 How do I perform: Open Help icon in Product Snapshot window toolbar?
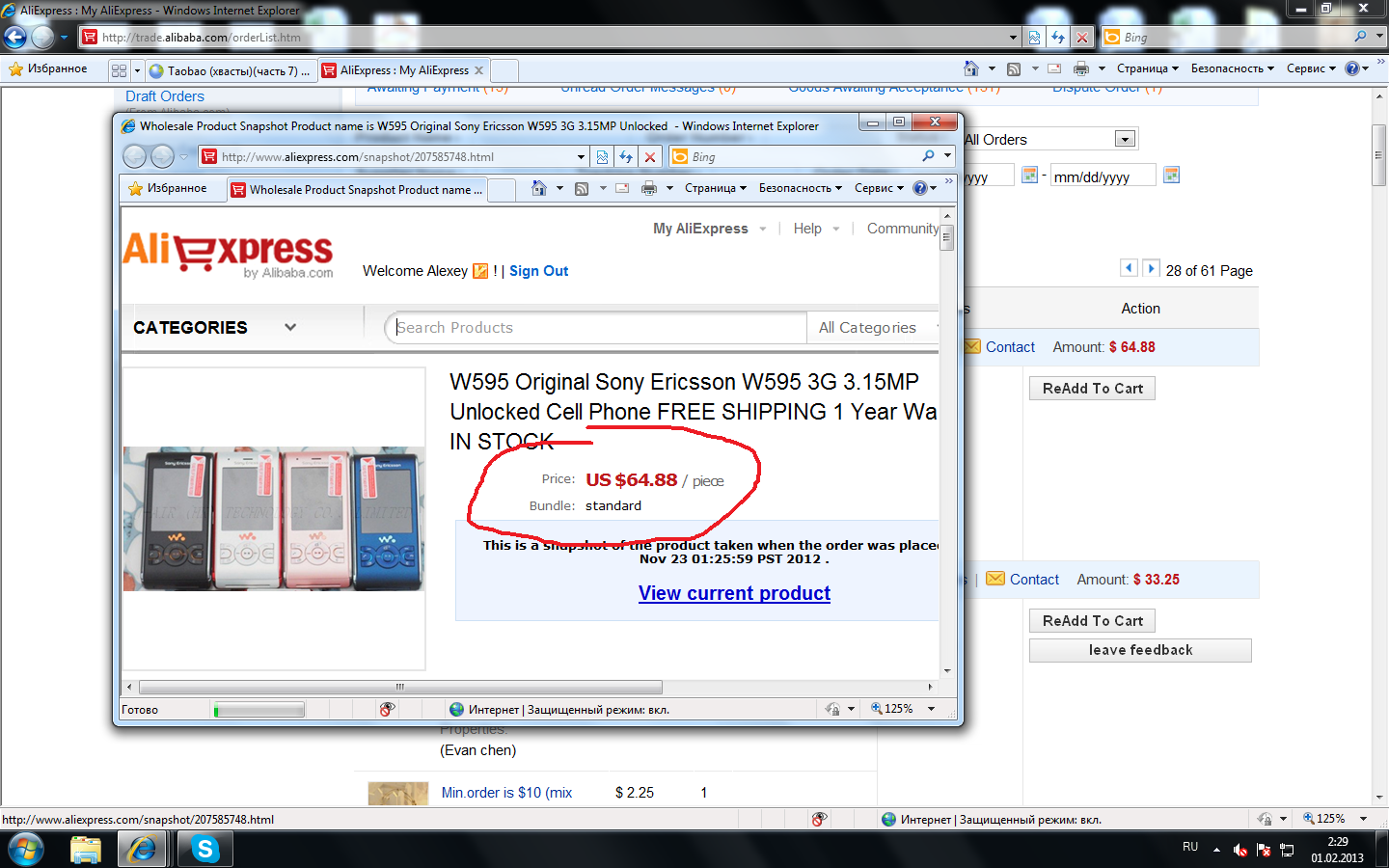pos(920,188)
